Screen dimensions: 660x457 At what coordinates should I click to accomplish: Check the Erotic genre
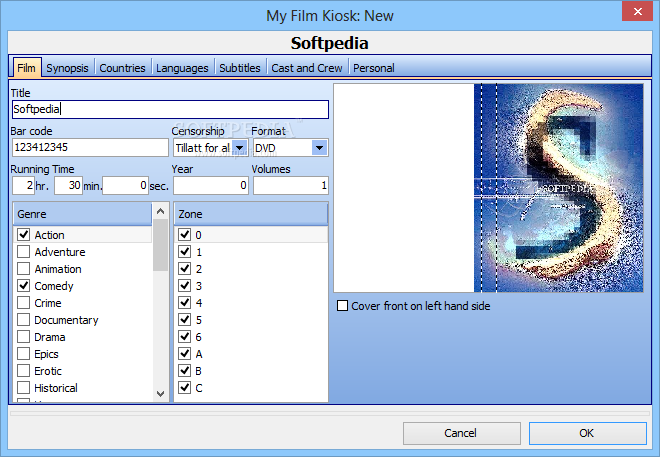24,371
